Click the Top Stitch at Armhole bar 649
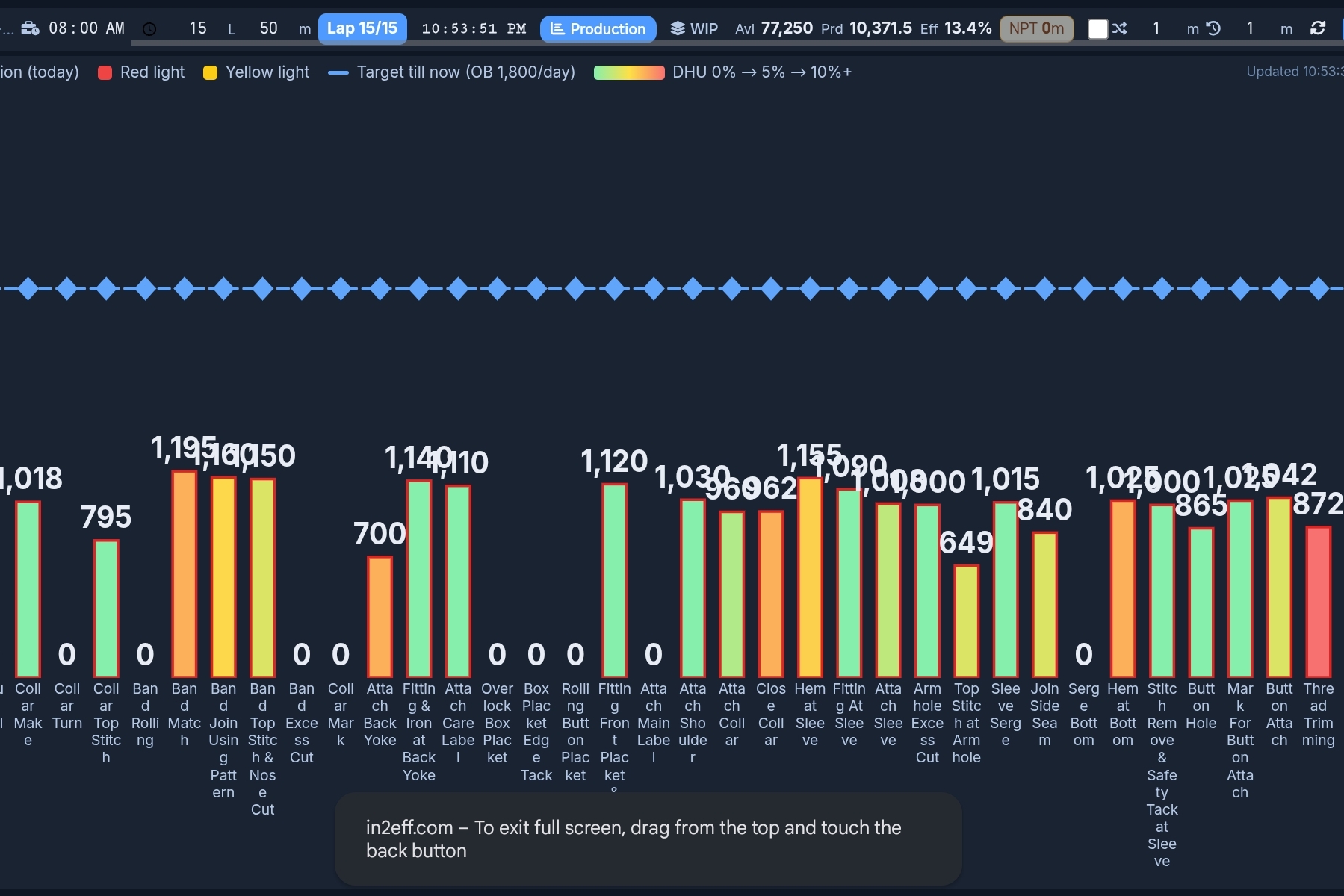The width and height of the screenshot is (1344, 896). pyautogui.click(x=966, y=621)
